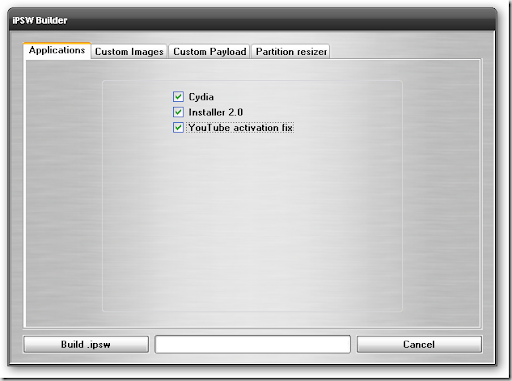Viewport: 512px width, 381px height.
Task: Click the Cydia label text
Action: [201, 97]
